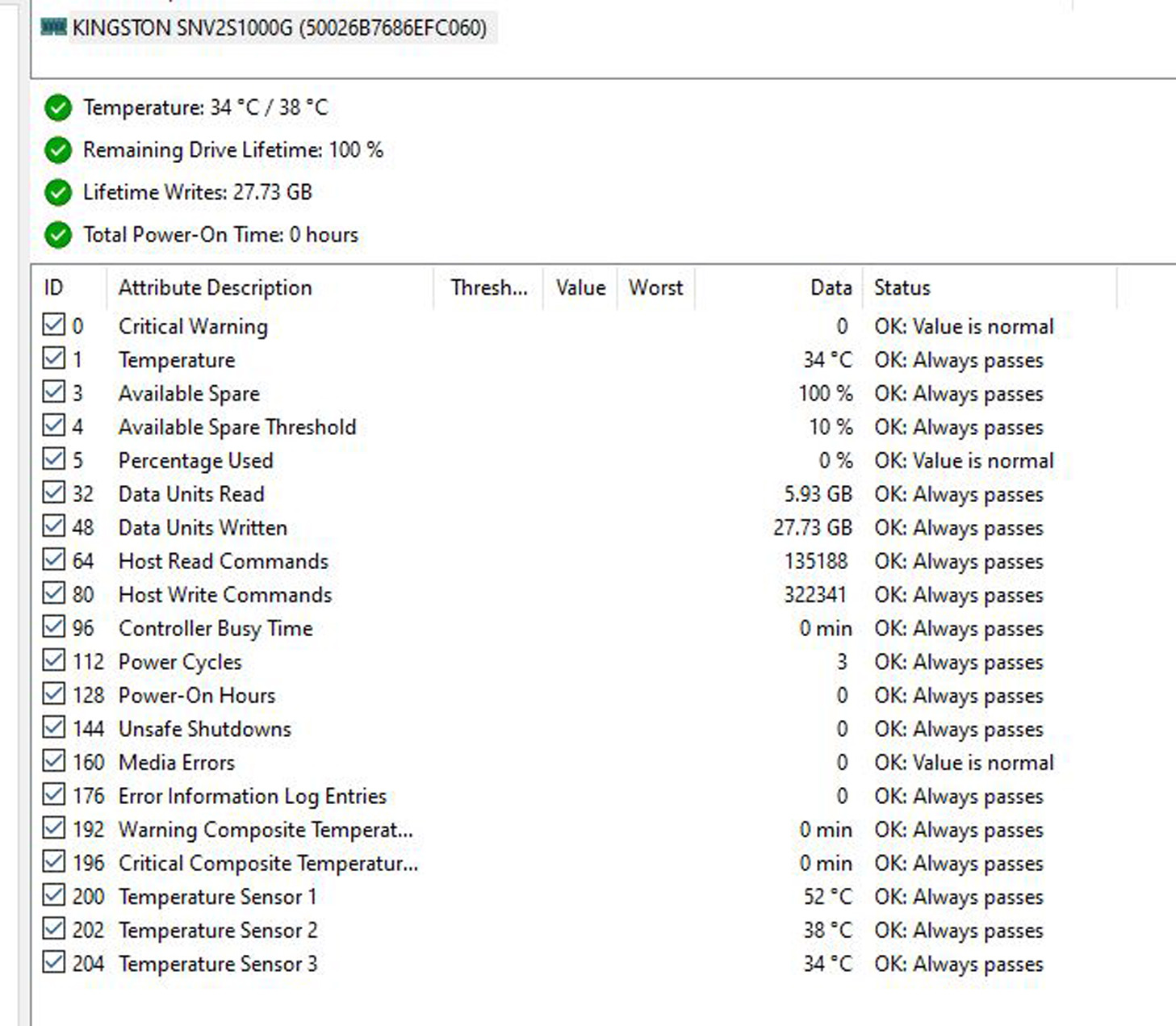This screenshot has width=1176, height=1026.
Task: Click the 'Power Cycles' attribute name
Action: (x=180, y=662)
